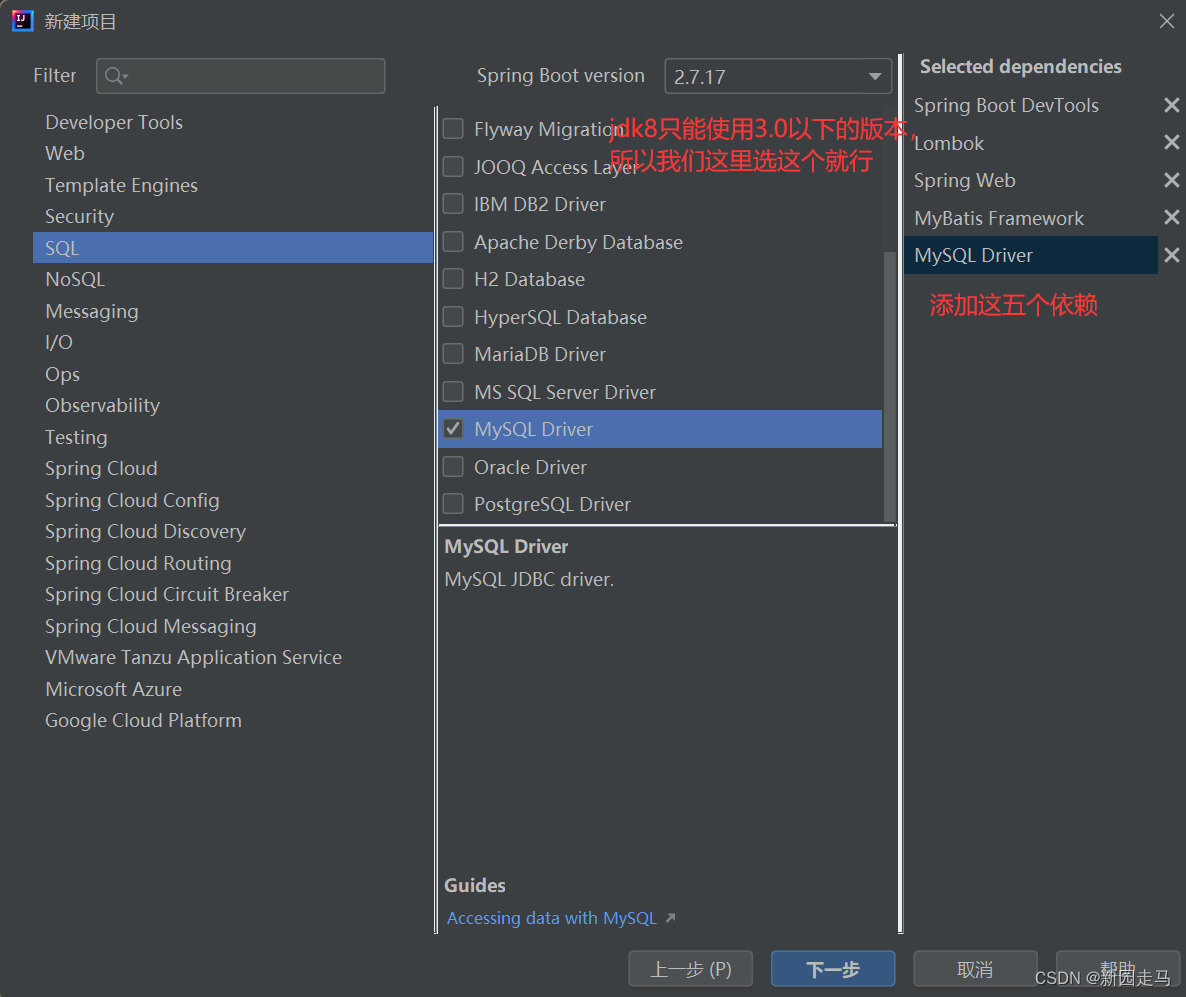Open Accessing data with MySQL guide link

pos(551,918)
